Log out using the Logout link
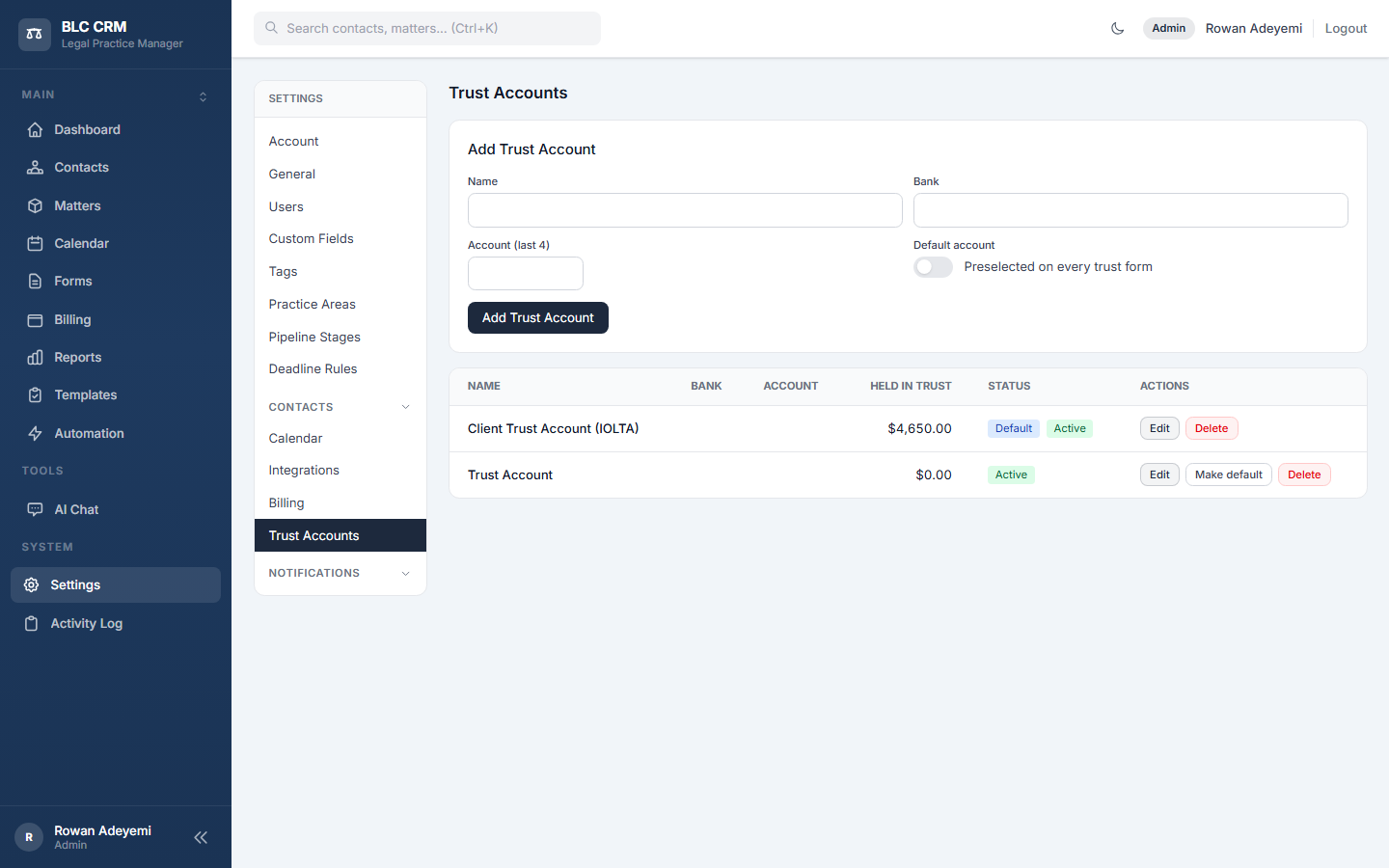The image size is (1389, 868). tap(1346, 29)
